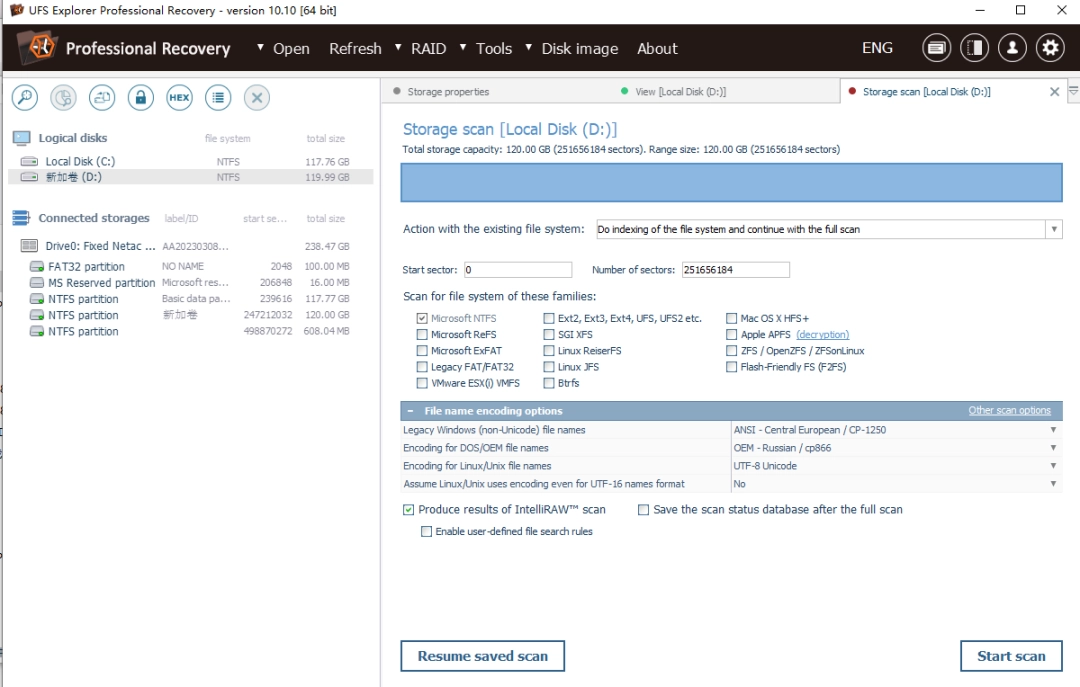
Task: Open the existing file system action dropdown
Action: tap(1053, 228)
